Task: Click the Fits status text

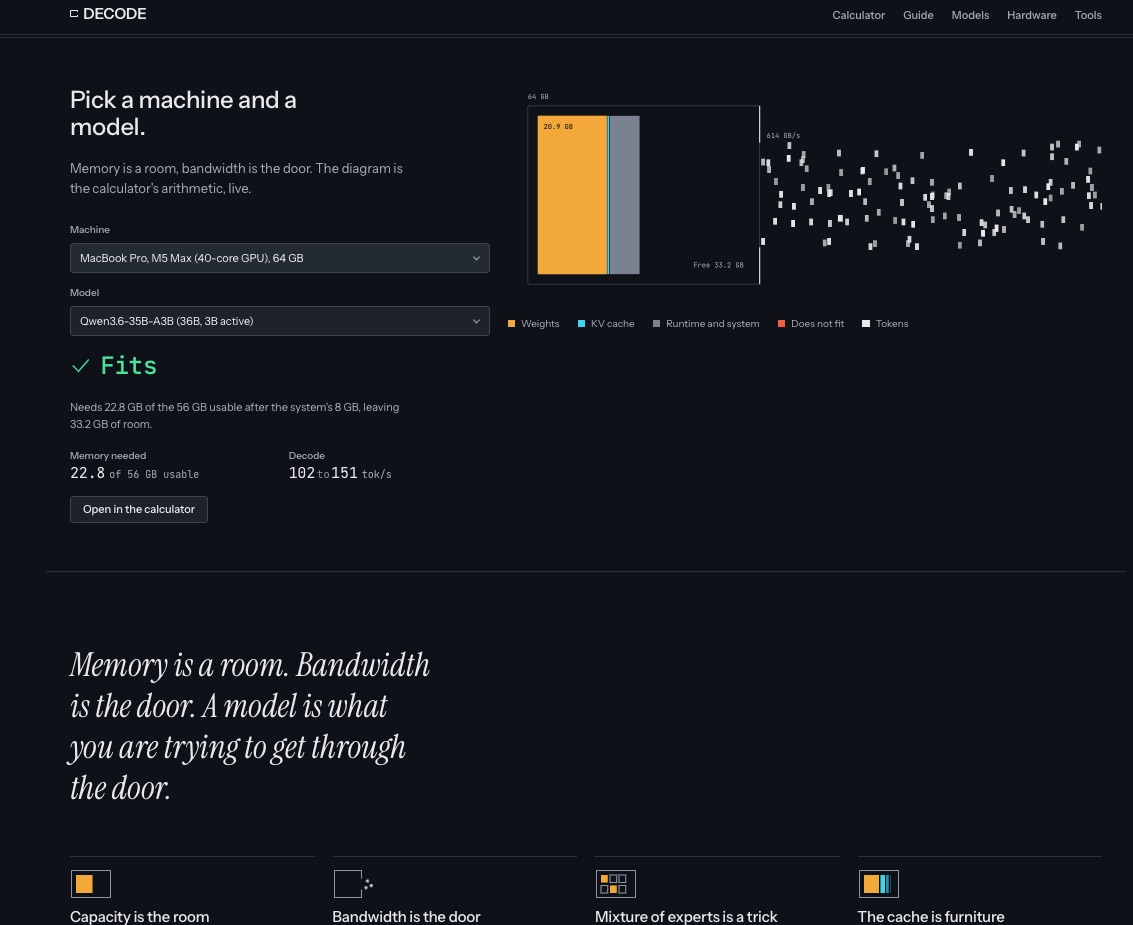Action: coord(129,366)
